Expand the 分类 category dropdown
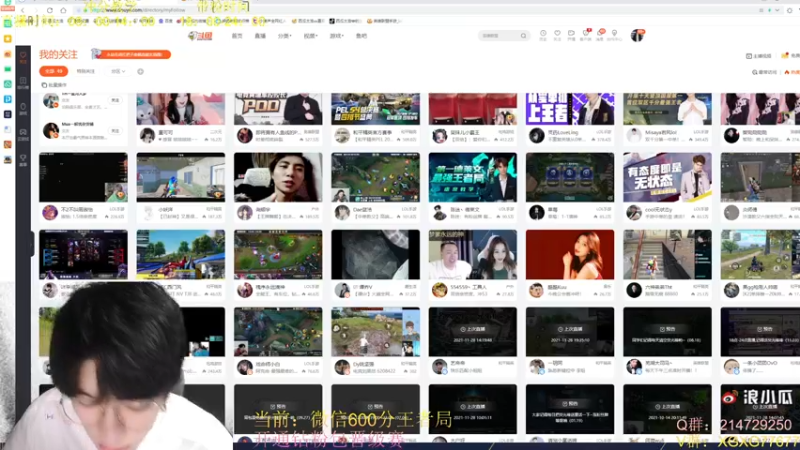 285,36
